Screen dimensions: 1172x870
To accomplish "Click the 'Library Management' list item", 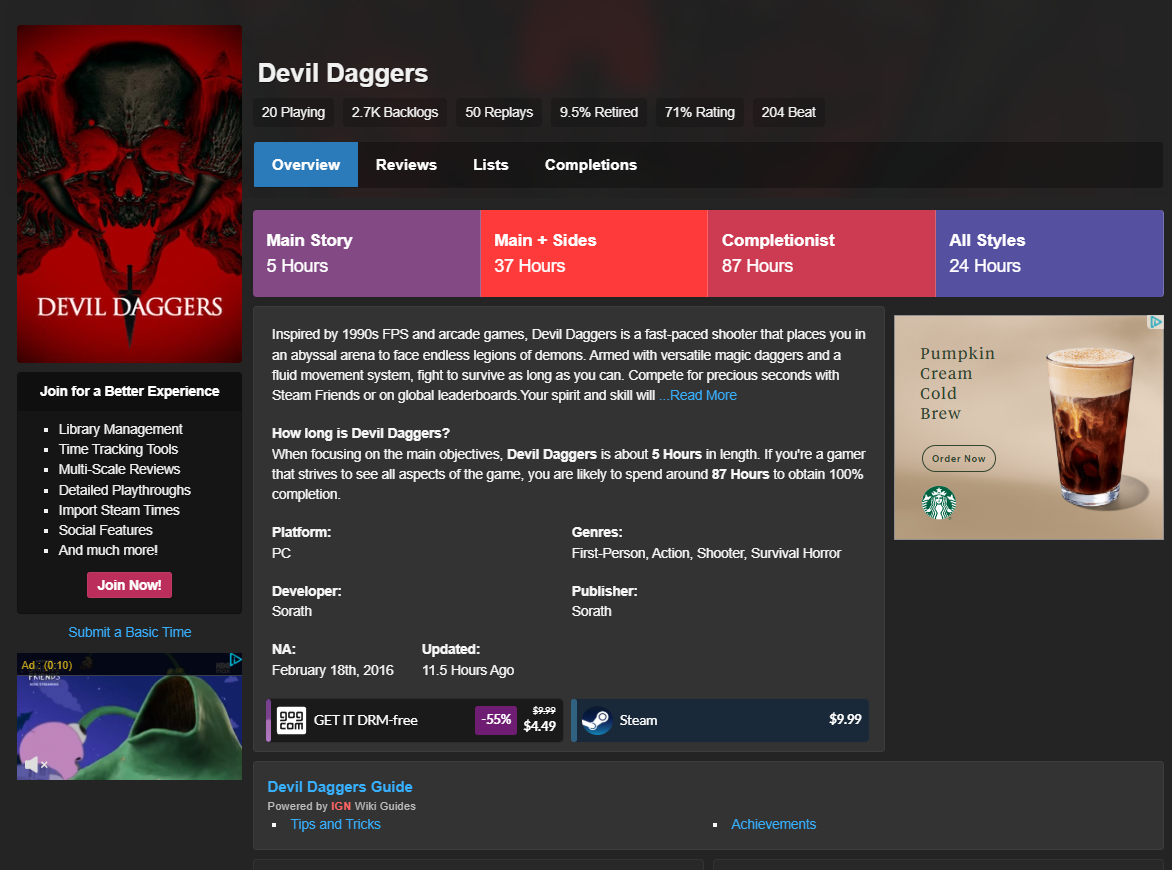I will (120, 429).
